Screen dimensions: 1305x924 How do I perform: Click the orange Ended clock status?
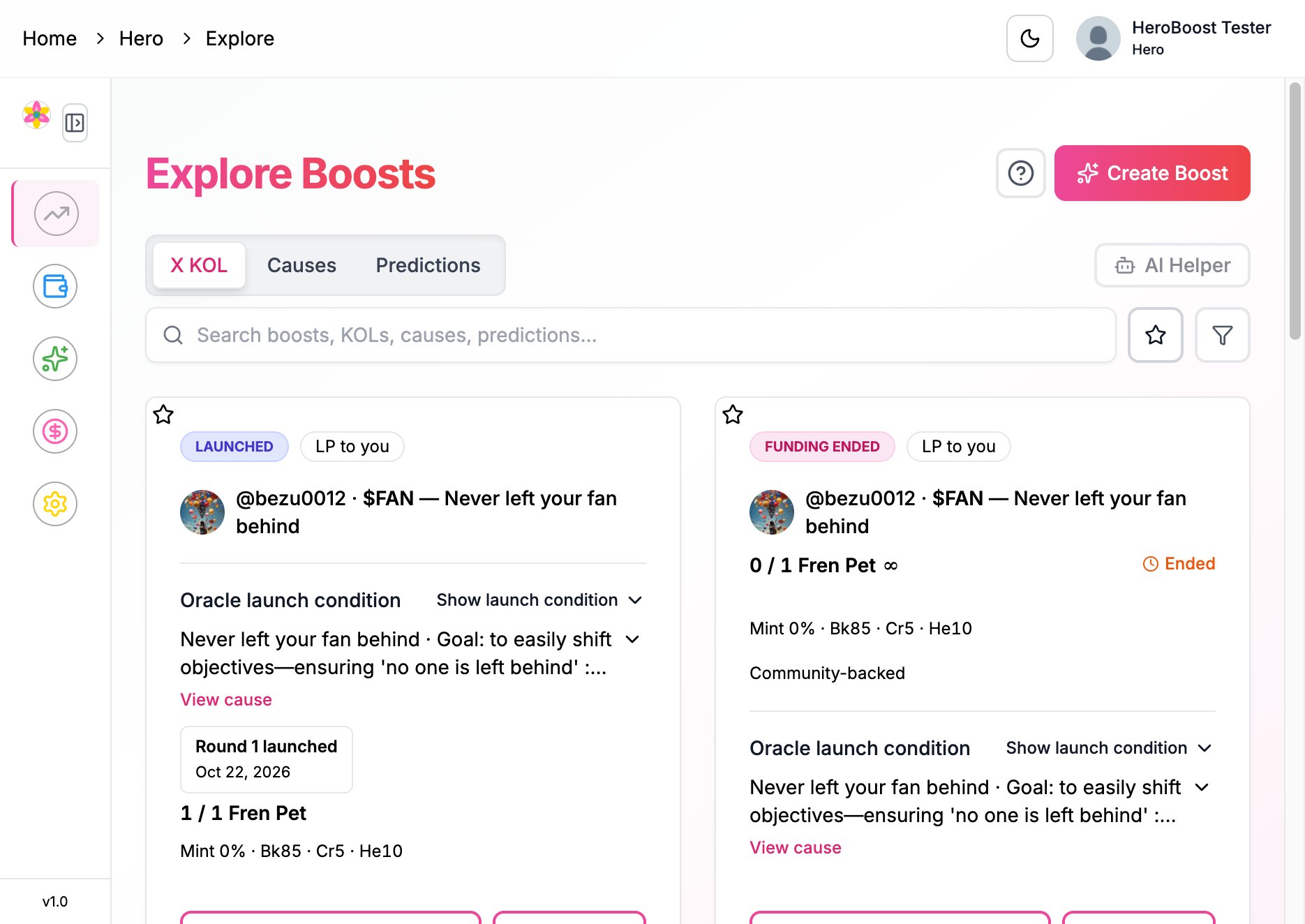pyautogui.click(x=1179, y=564)
